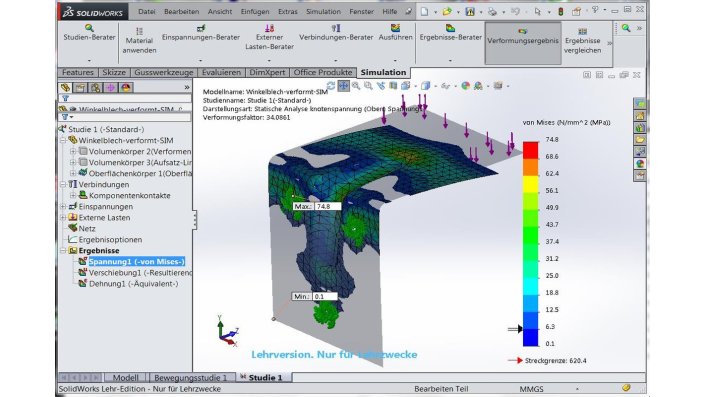Image resolution: width=705 pixels, height=397 pixels.
Task: Switch to the Bewegungsstudie 1 tab
Action: [x=191, y=378]
